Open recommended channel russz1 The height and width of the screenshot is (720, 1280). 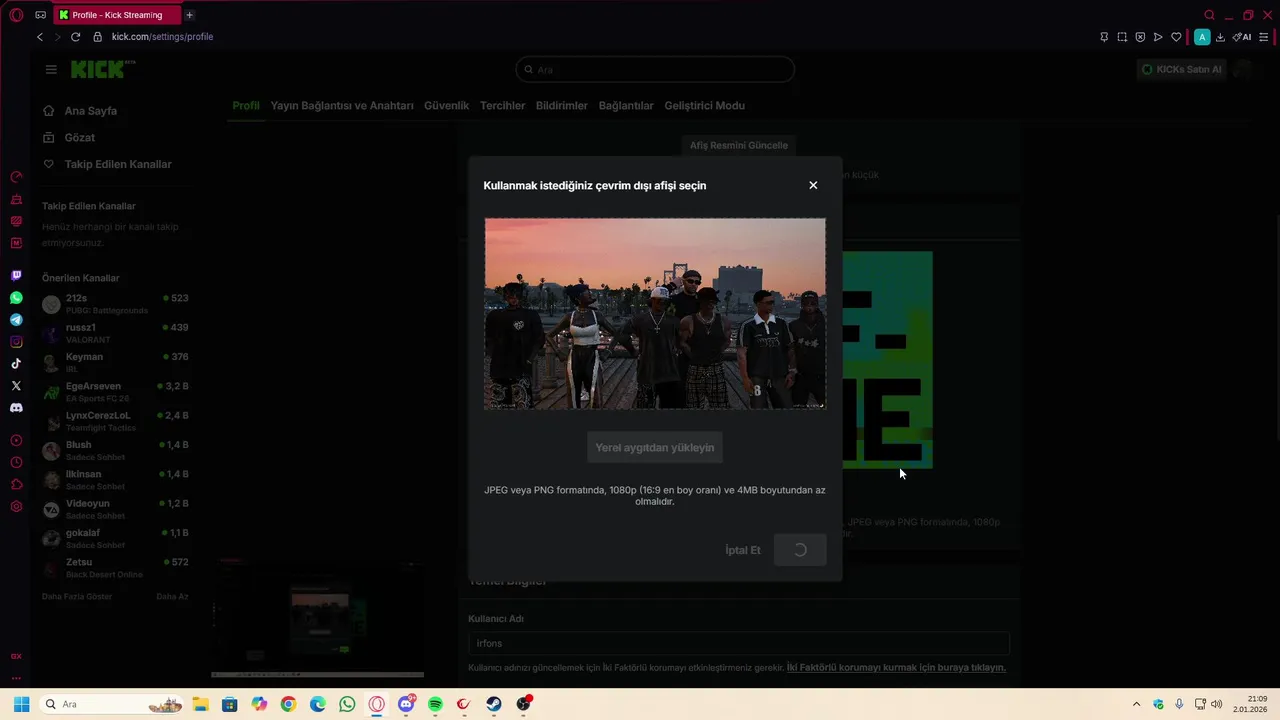tap(115, 333)
